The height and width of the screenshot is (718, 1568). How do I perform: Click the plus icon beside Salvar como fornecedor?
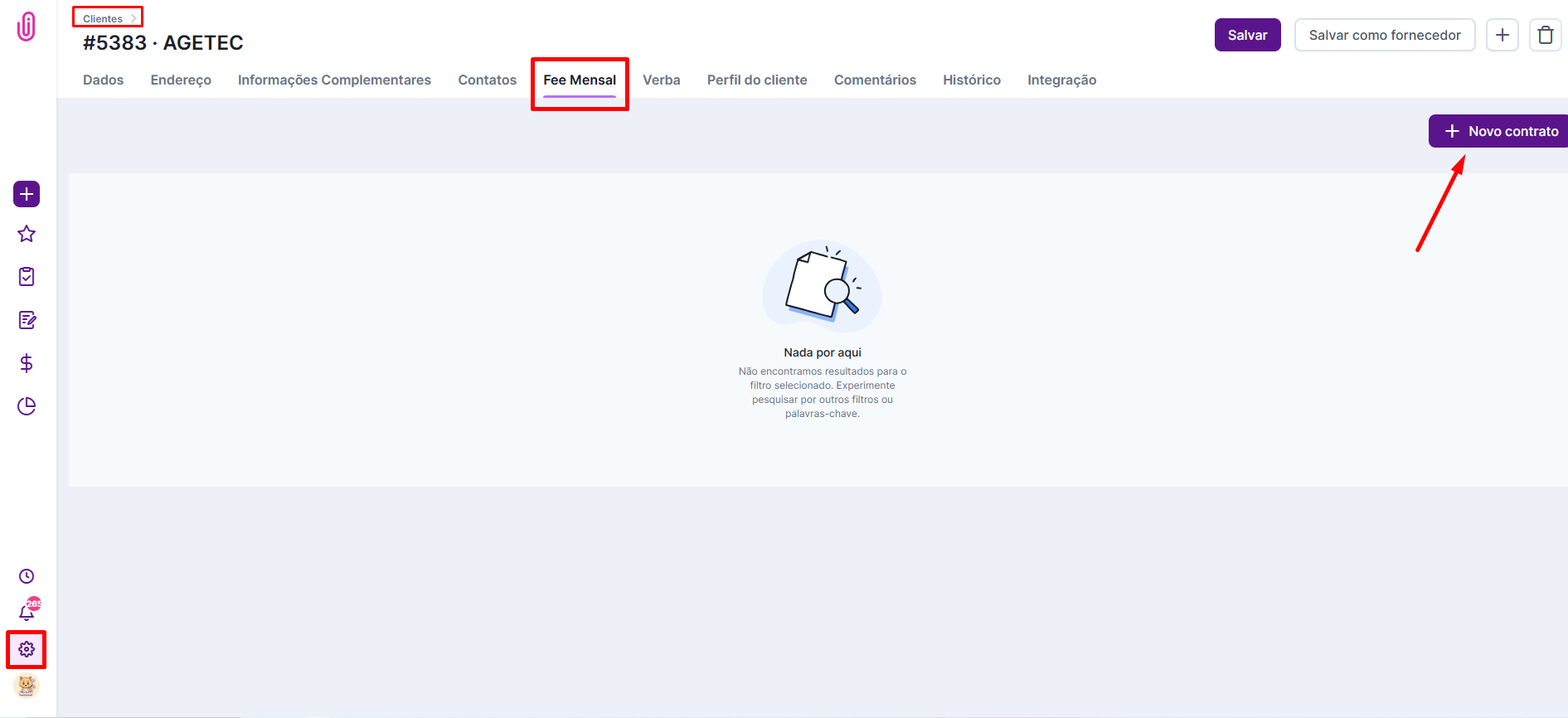pos(1502,35)
